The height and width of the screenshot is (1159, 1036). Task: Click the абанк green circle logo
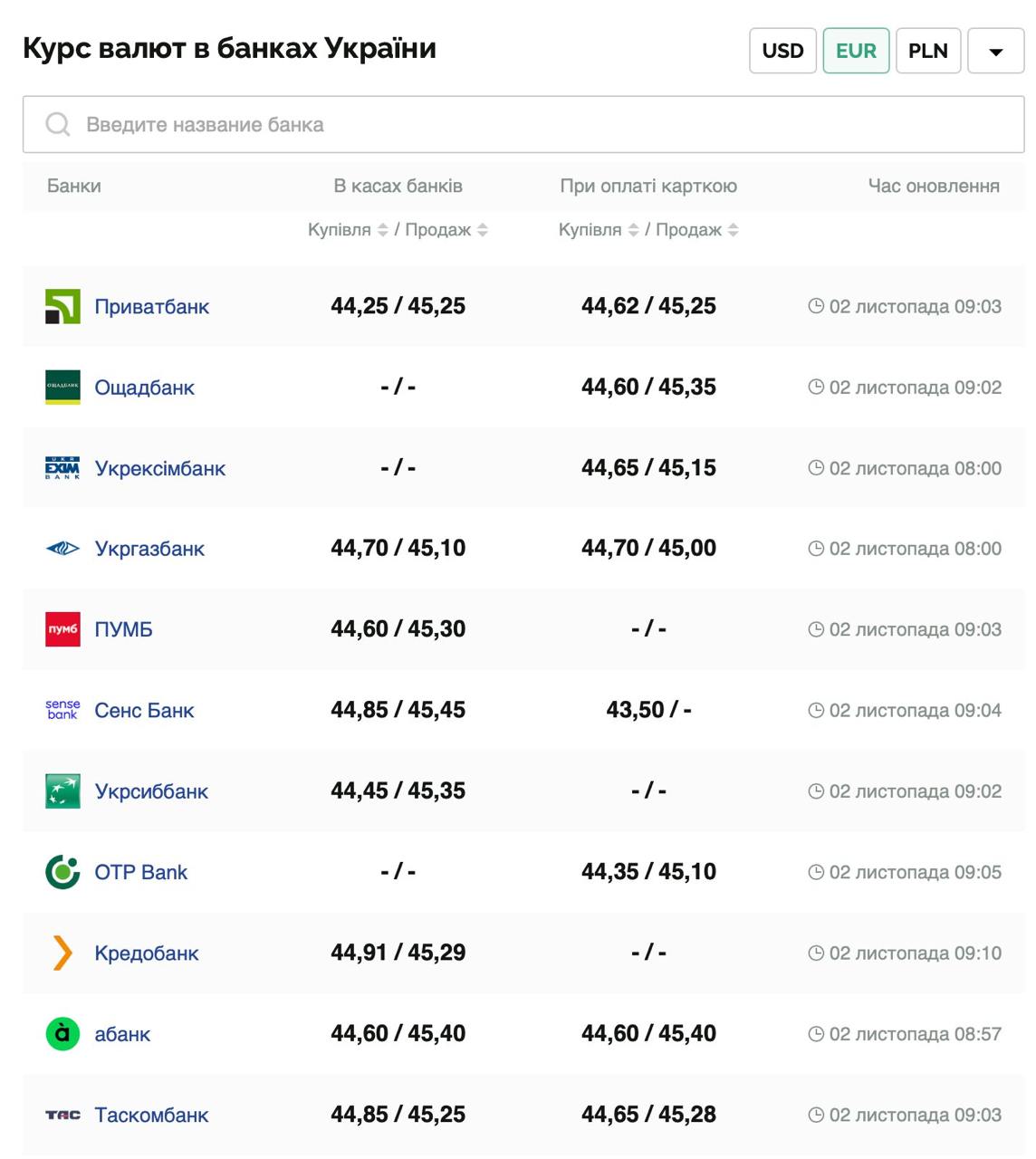[62, 1034]
